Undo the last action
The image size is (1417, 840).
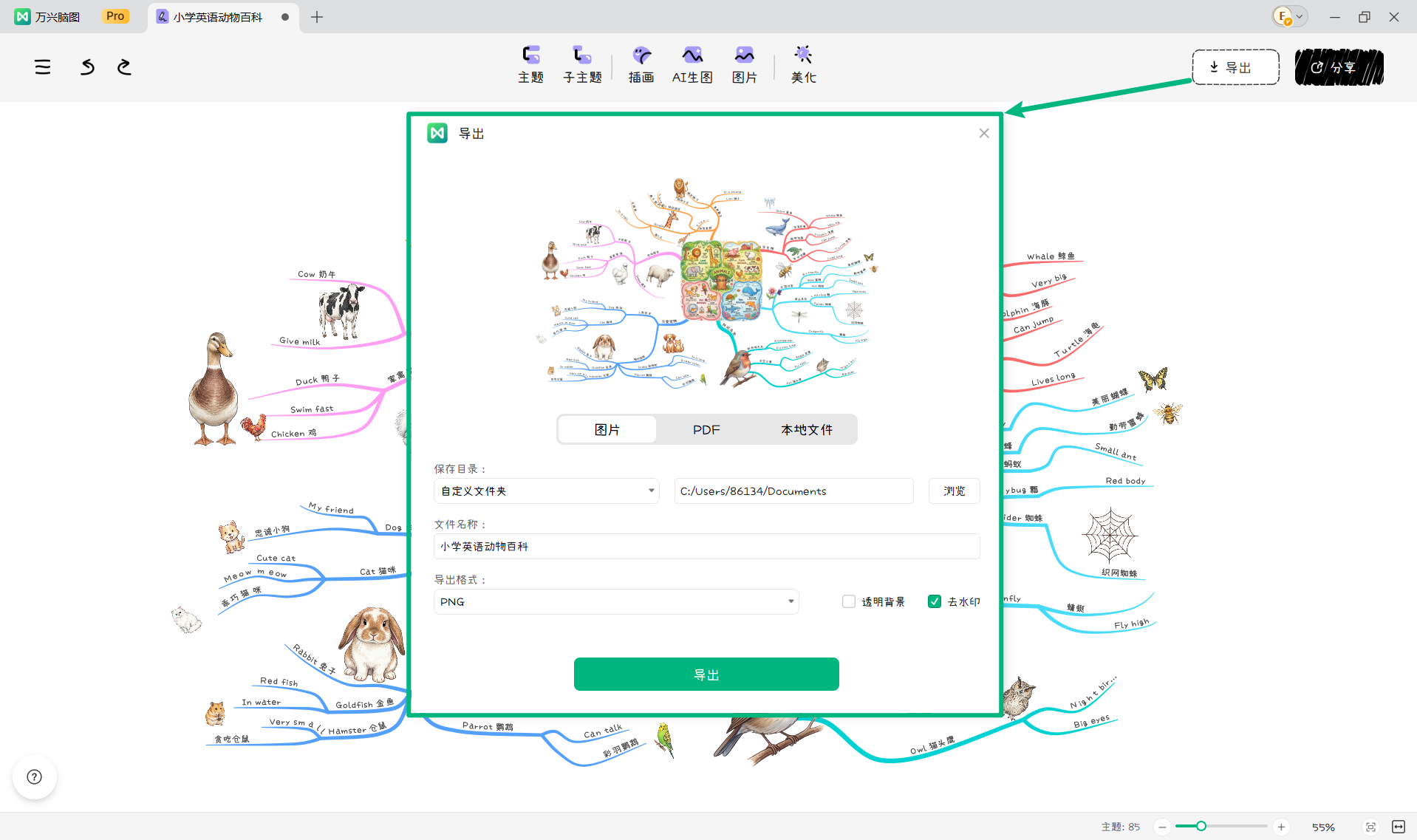pos(87,67)
